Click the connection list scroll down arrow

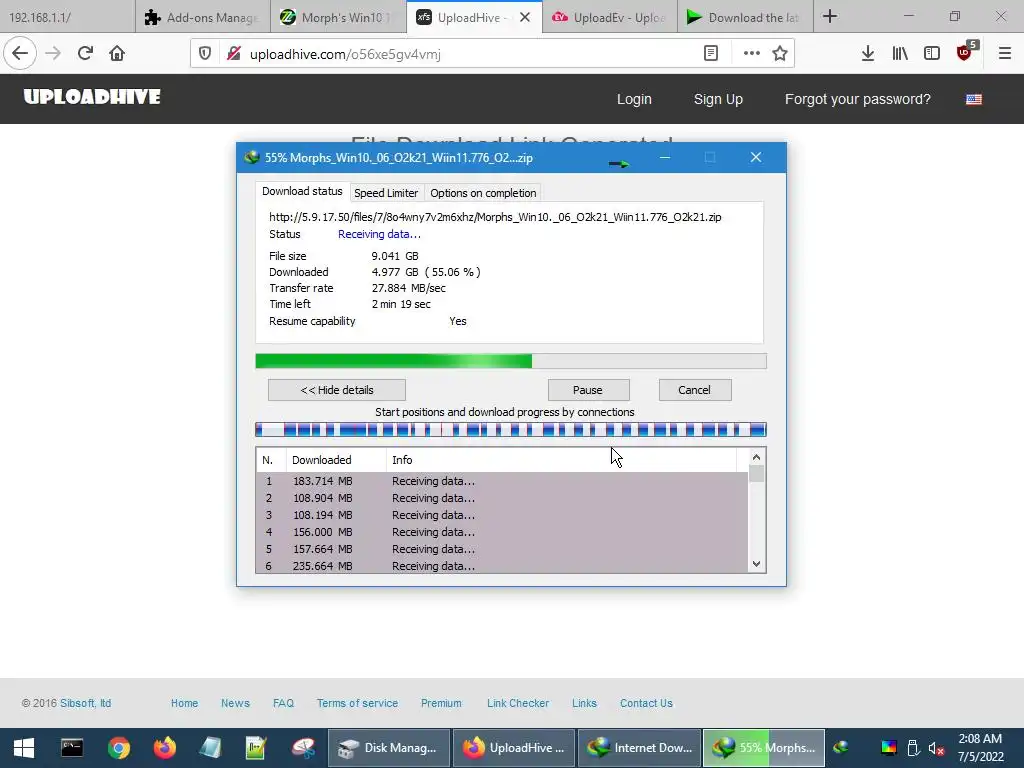point(756,564)
